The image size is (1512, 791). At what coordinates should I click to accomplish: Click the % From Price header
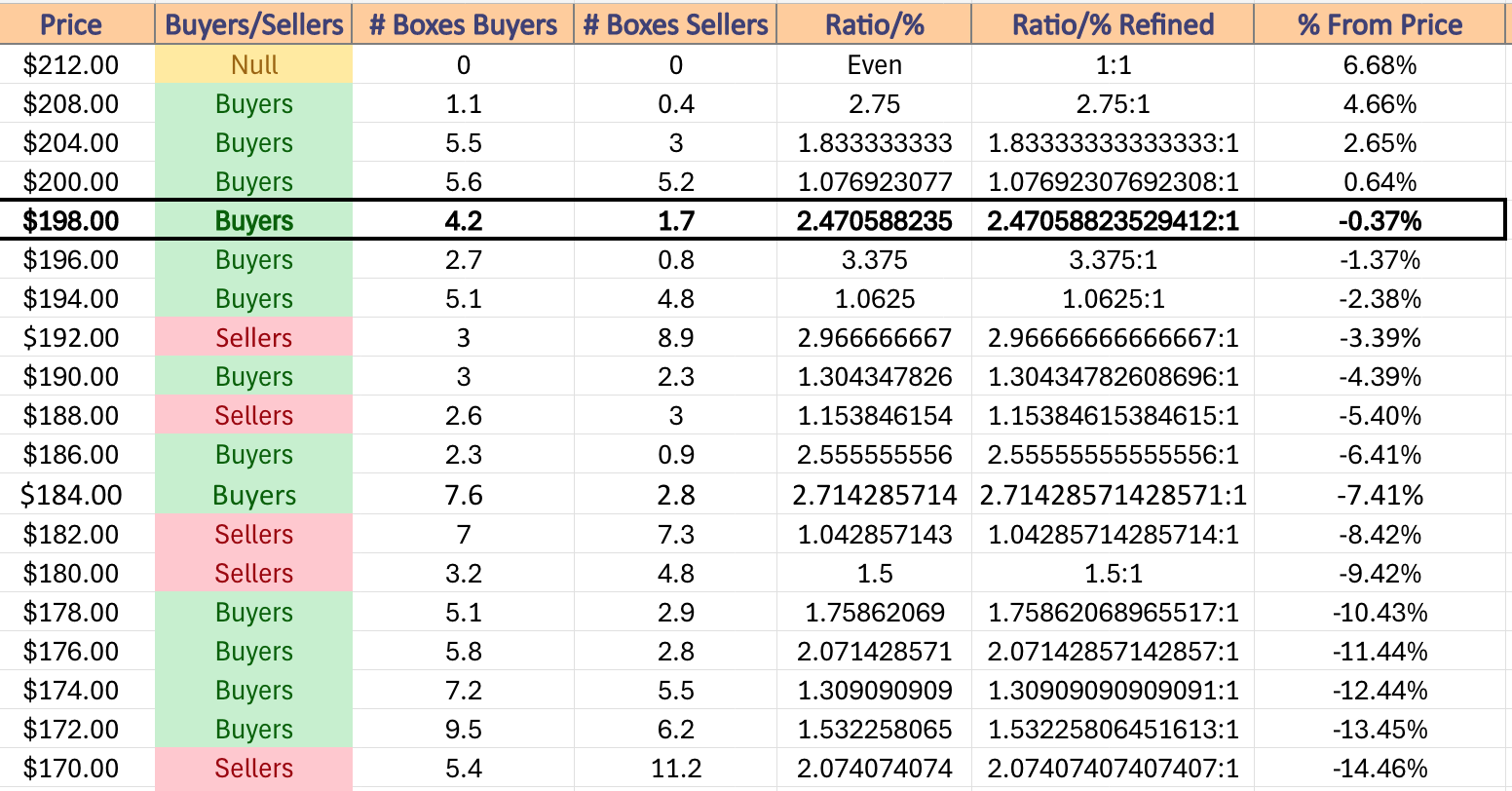point(1380,23)
